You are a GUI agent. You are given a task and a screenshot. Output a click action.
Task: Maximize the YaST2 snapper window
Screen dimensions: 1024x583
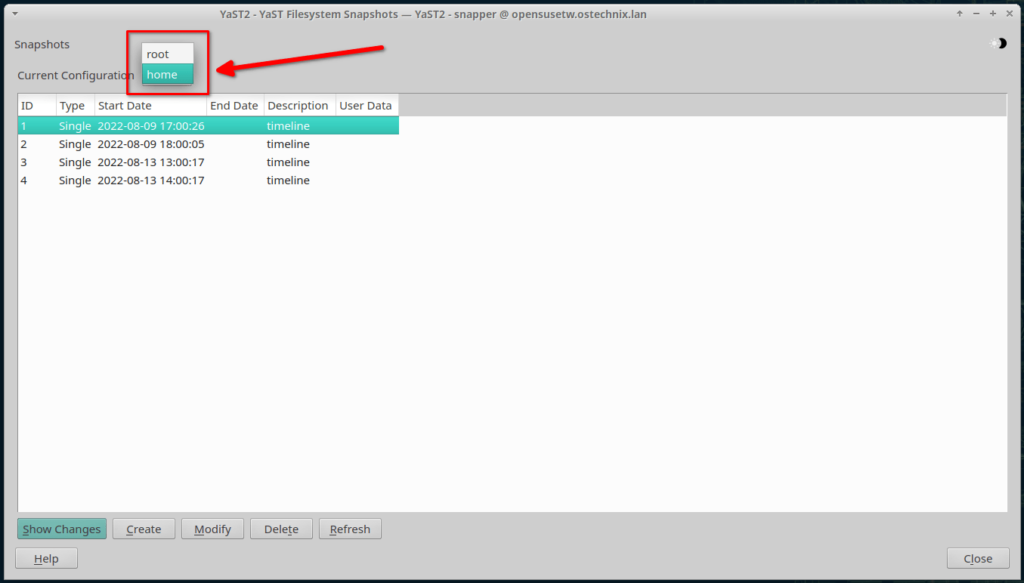tap(992, 14)
